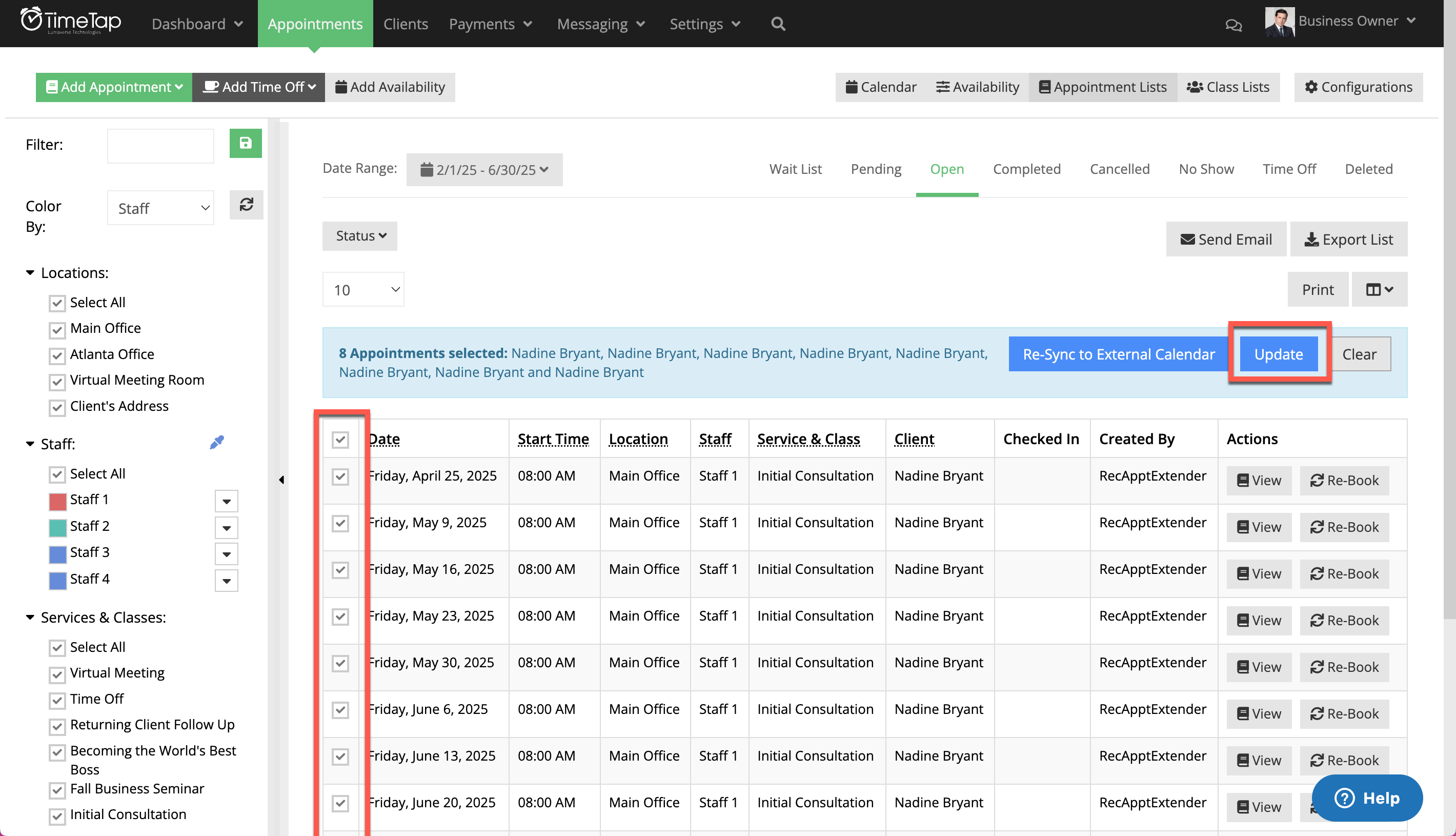
Task: Refresh the Color By coloring
Action: 246,205
